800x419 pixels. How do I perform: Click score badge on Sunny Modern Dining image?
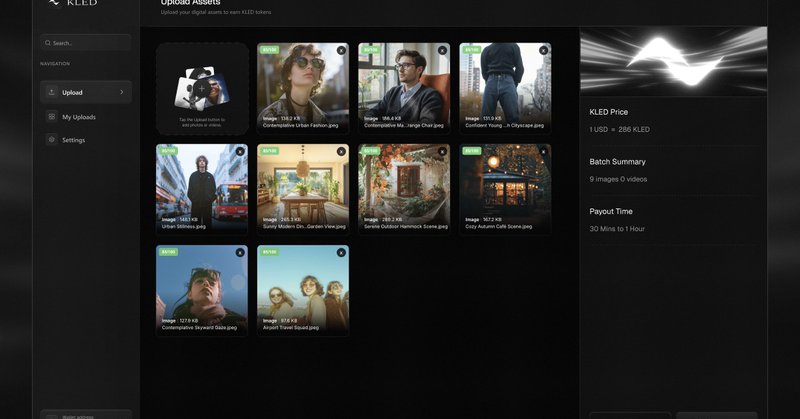269,151
